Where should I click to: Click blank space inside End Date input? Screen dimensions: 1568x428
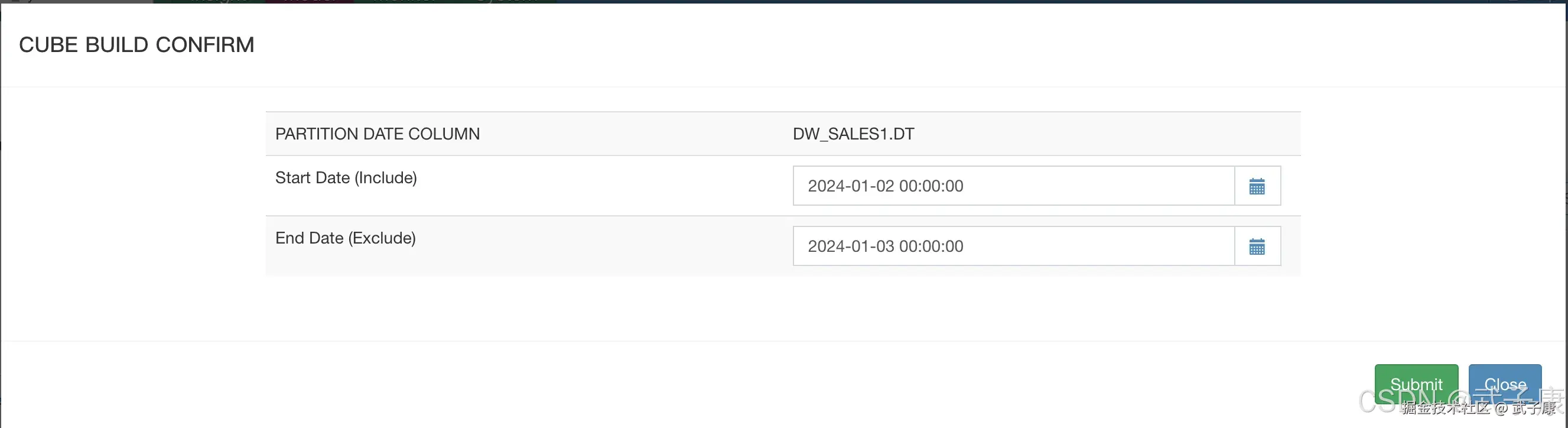pos(1096,247)
